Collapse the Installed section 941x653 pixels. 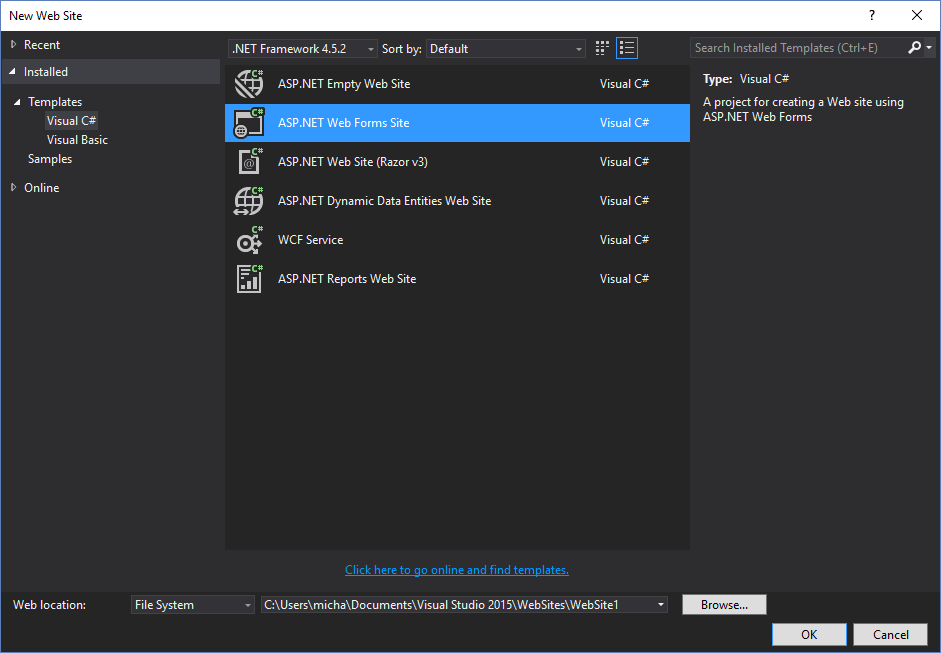[x=13, y=71]
